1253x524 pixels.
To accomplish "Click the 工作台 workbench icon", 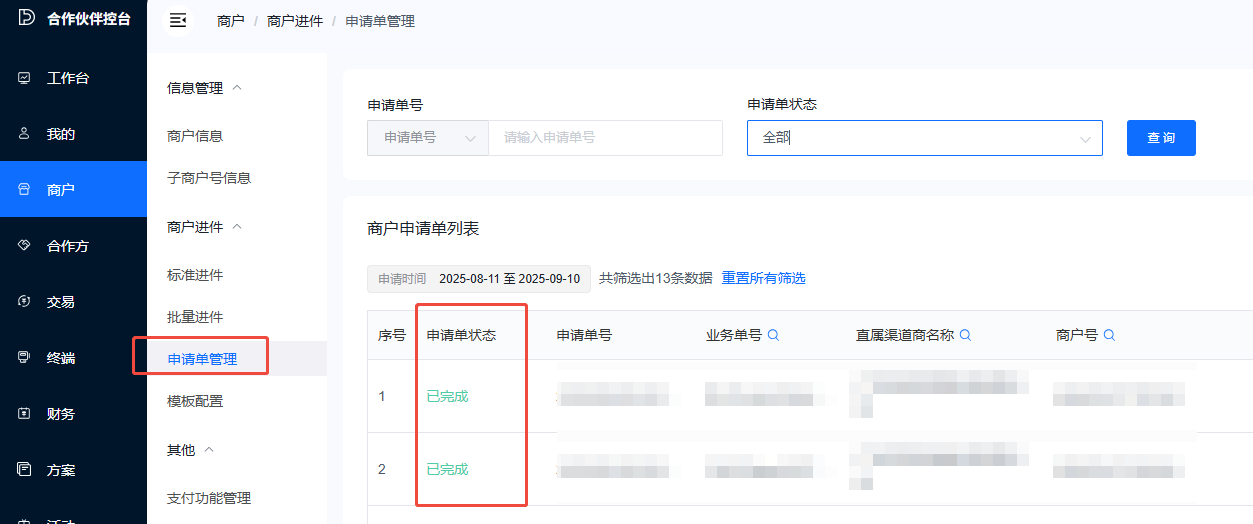I will (24, 78).
